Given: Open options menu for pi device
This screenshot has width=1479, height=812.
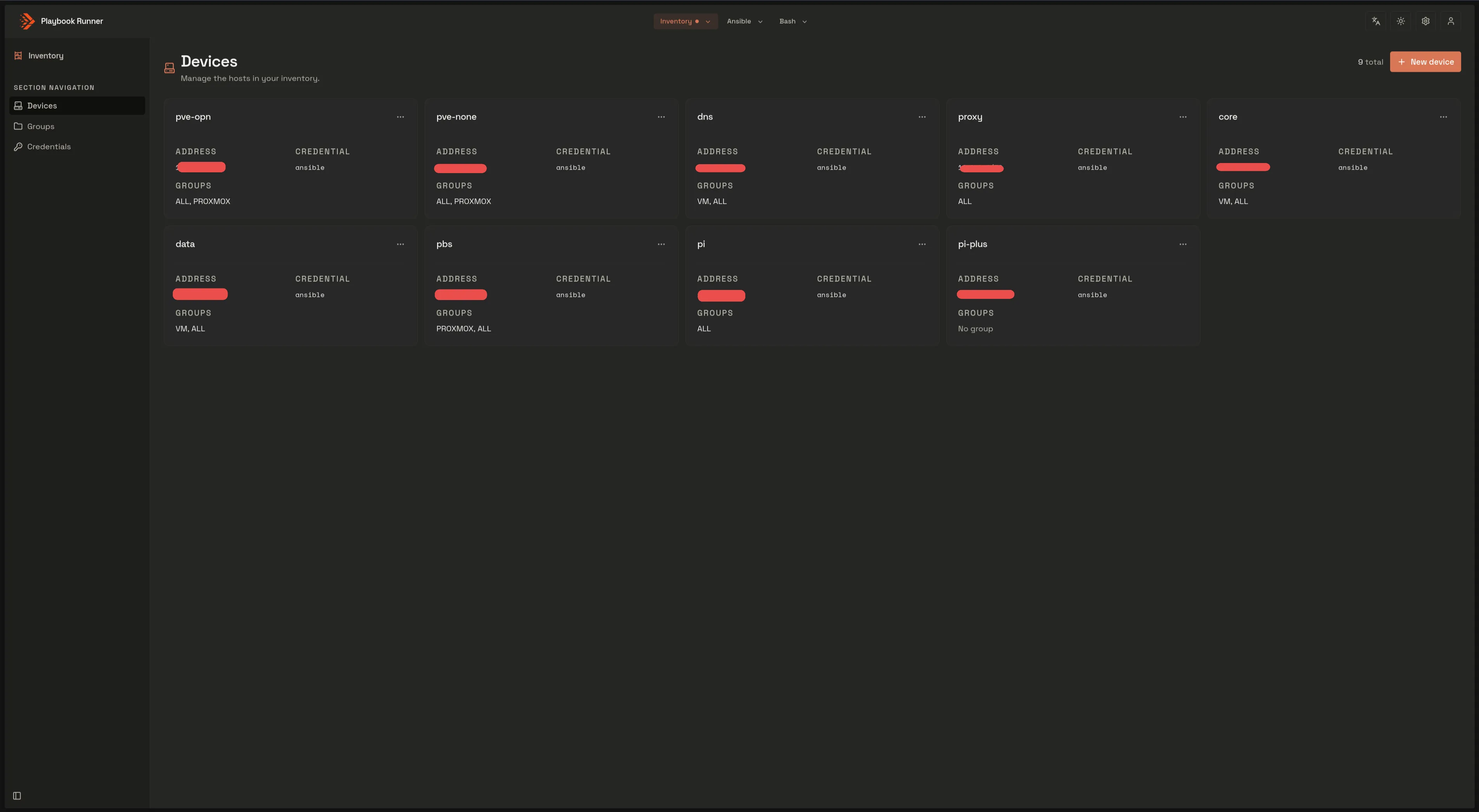Looking at the screenshot, I should 922,245.
